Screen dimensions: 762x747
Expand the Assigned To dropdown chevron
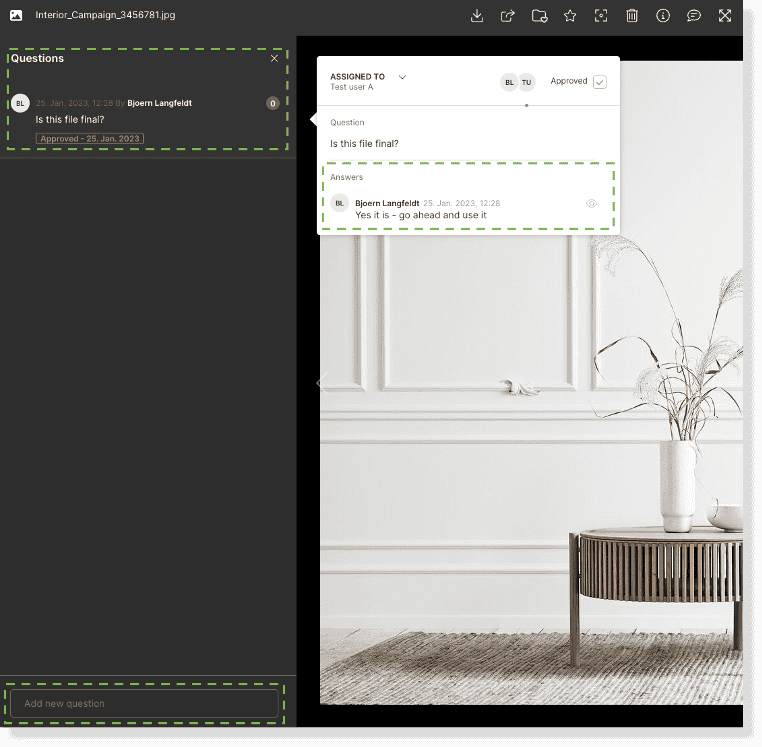pyautogui.click(x=403, y=77)
